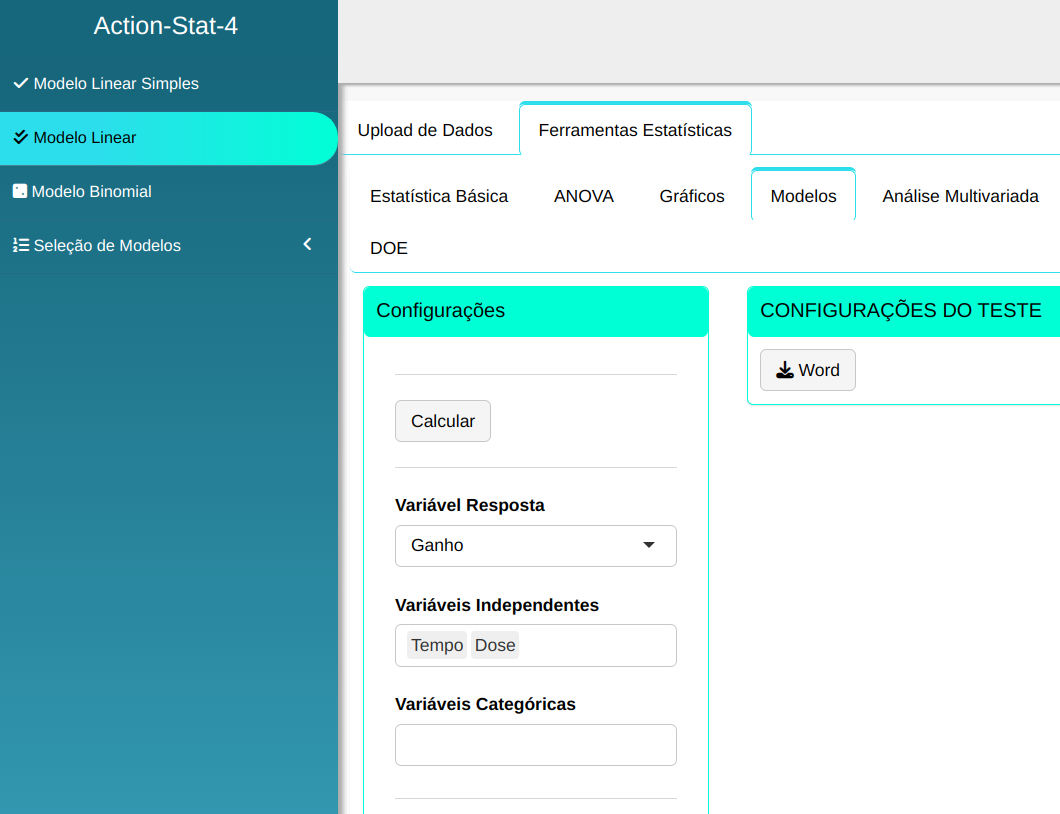The width and height of the screenshot is (1060, 814).
Task: Click inside the Variáveis Categóricas field
Action: point(536,745)
